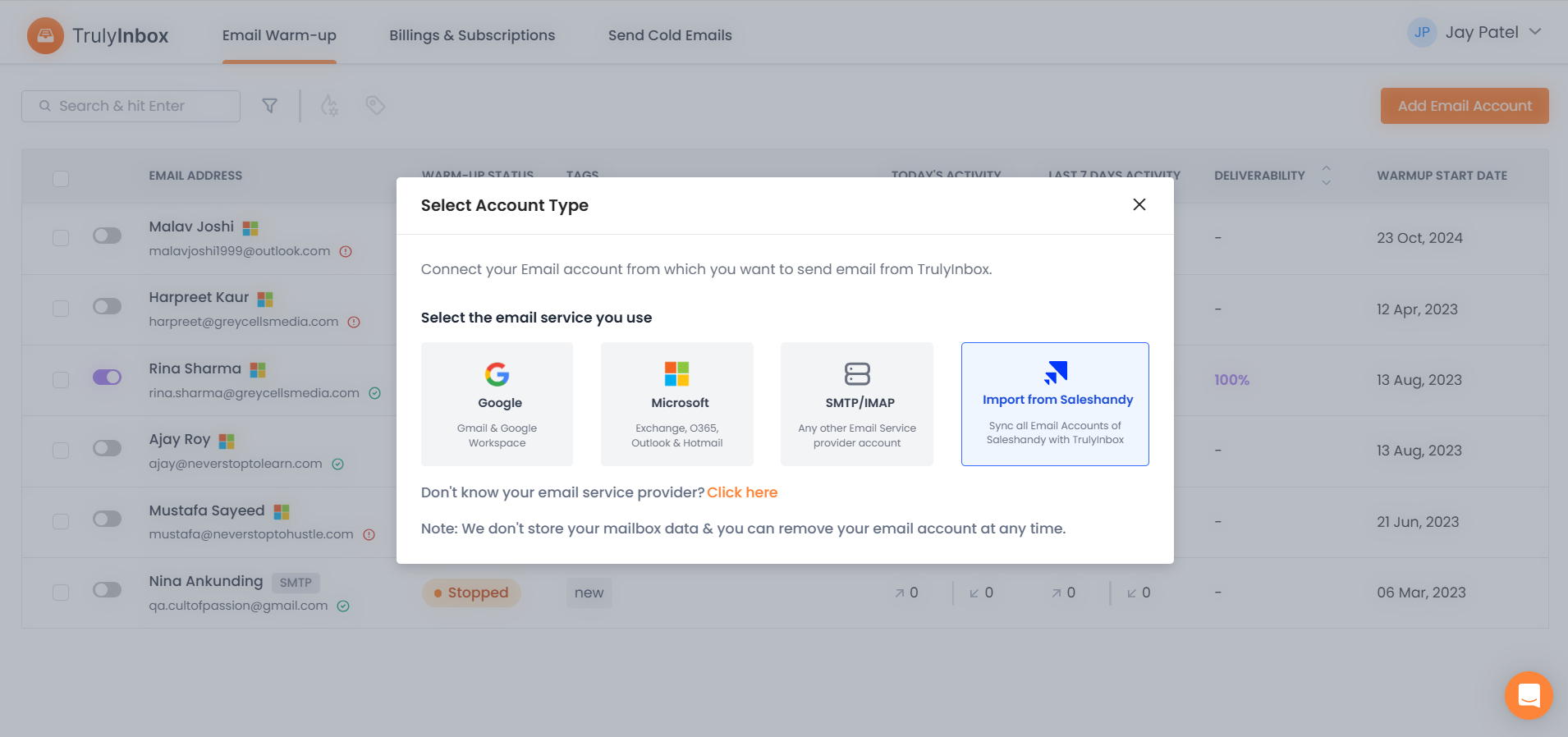The image size is (1568, 737).
Task: Click the JP user avatar
Action: point(1422,33)
